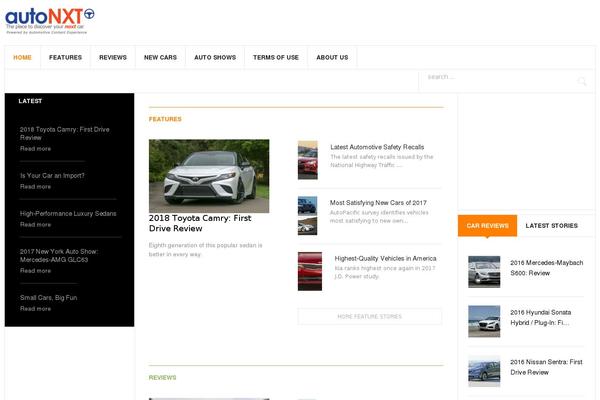Open Terms of Use page
600x400 pixels.
tap(276, 57)
